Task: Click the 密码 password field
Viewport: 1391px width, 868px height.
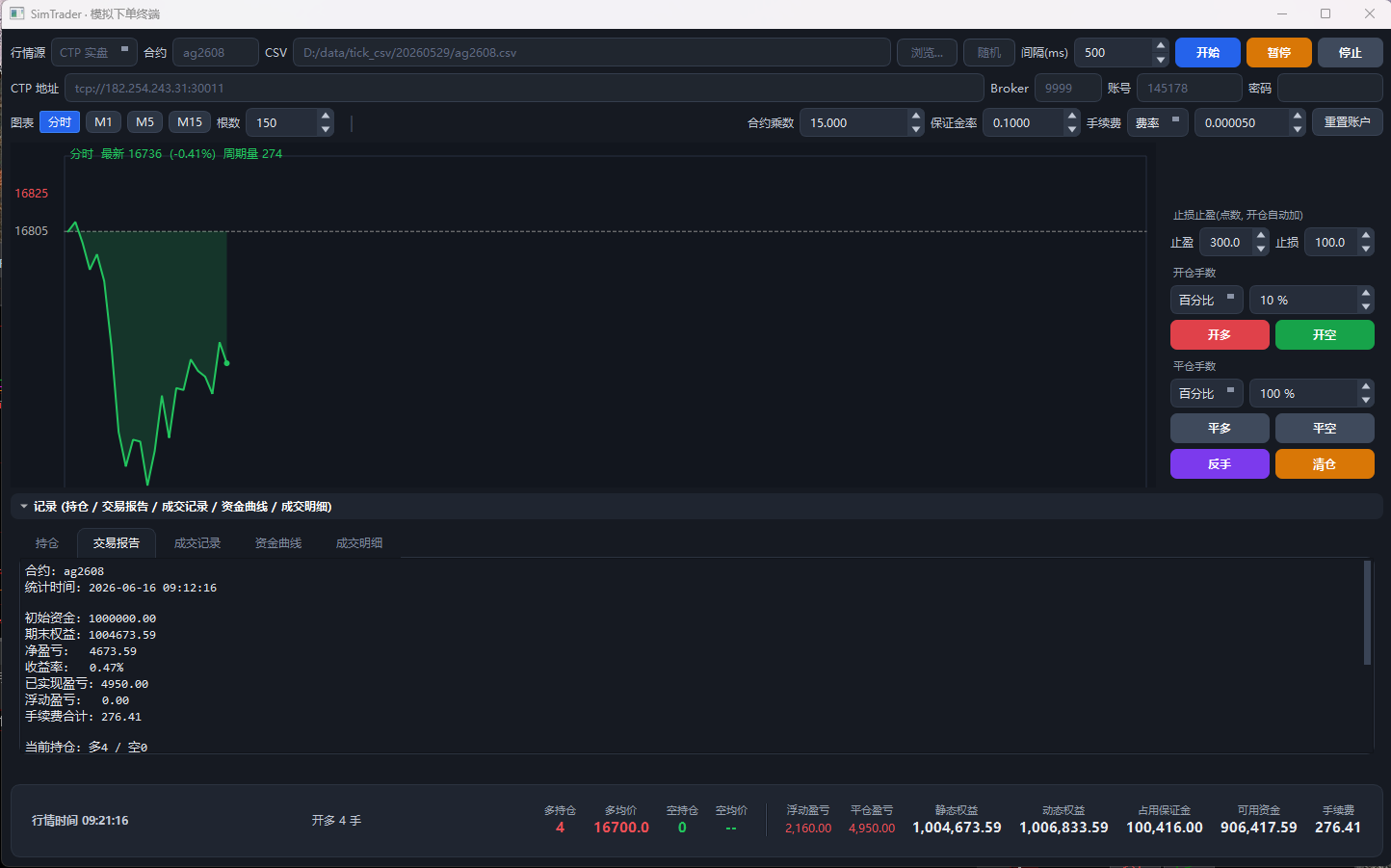Action: coord(1330,88)
